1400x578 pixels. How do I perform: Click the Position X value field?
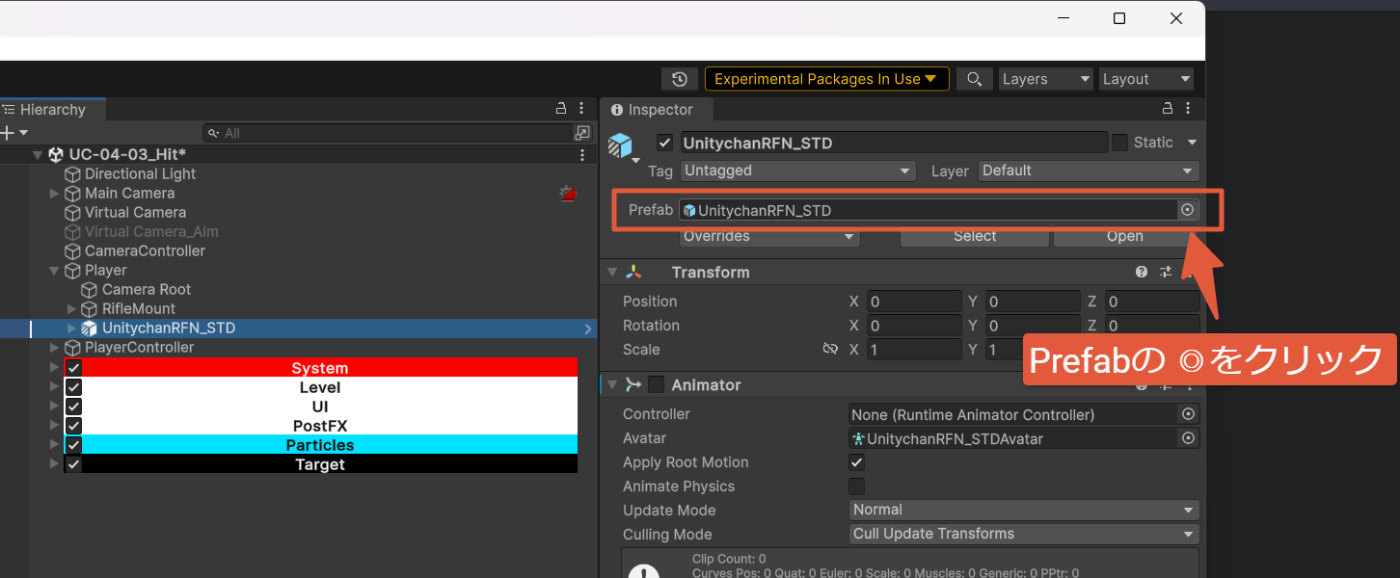(x=913, y=302)
